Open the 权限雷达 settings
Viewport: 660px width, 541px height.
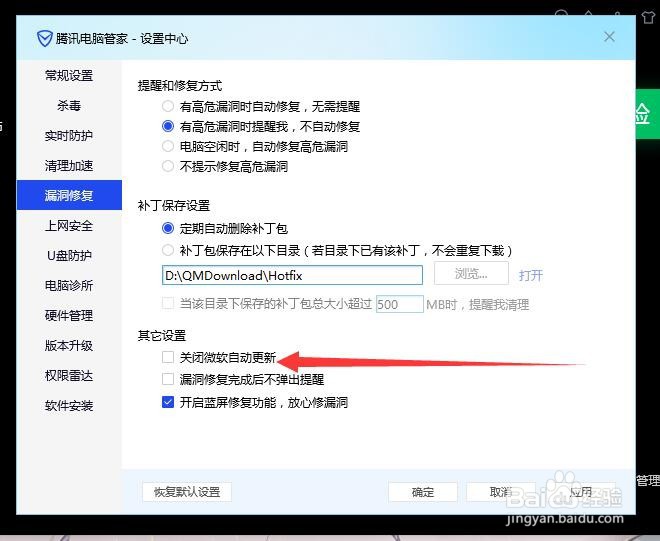pos(69,376)
